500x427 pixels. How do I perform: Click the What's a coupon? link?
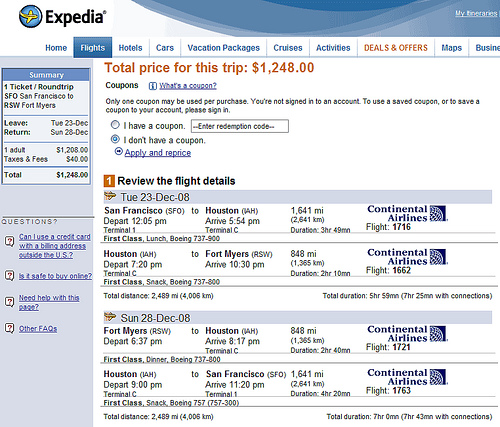[x=188, y=86]
